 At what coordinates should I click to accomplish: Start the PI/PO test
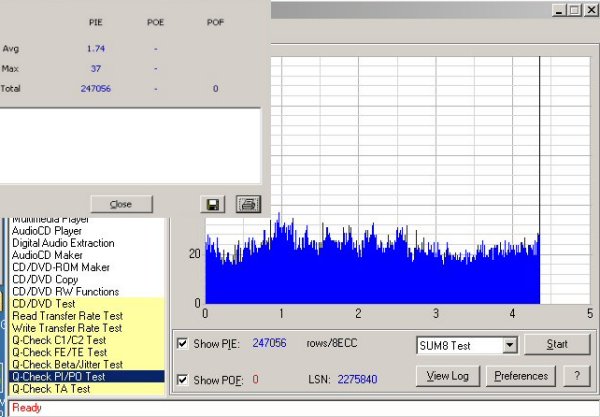point(557,344)
